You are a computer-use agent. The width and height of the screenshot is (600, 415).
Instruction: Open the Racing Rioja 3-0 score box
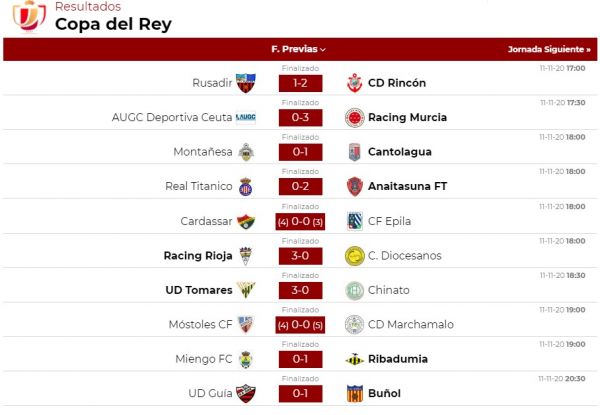pos(300,255)
